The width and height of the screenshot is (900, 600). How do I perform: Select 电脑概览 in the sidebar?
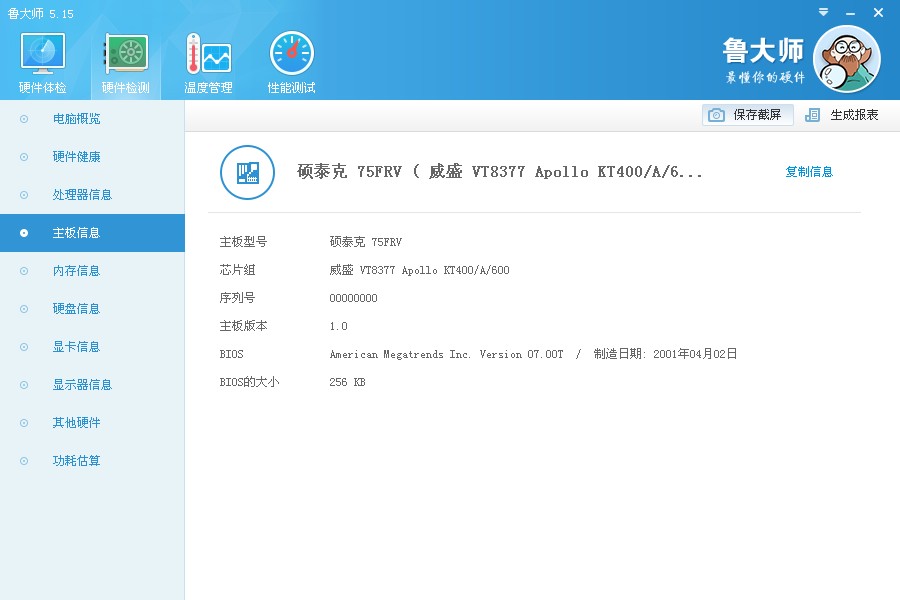[x=92, y=119]
